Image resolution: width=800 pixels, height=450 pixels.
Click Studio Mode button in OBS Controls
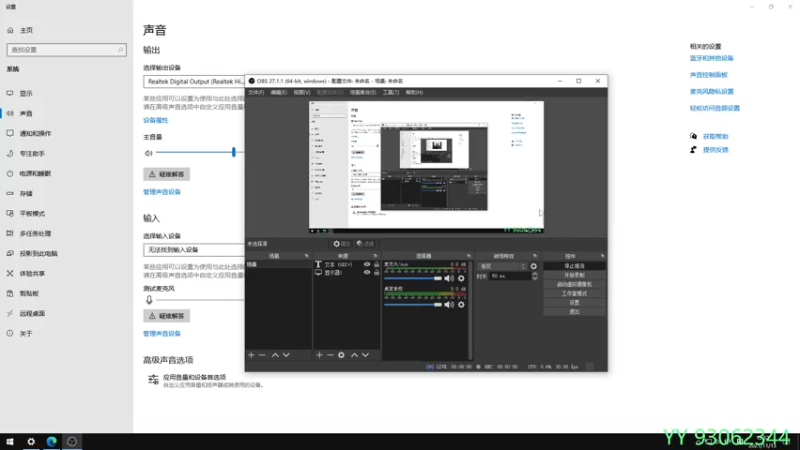click(x=574, y=294)
